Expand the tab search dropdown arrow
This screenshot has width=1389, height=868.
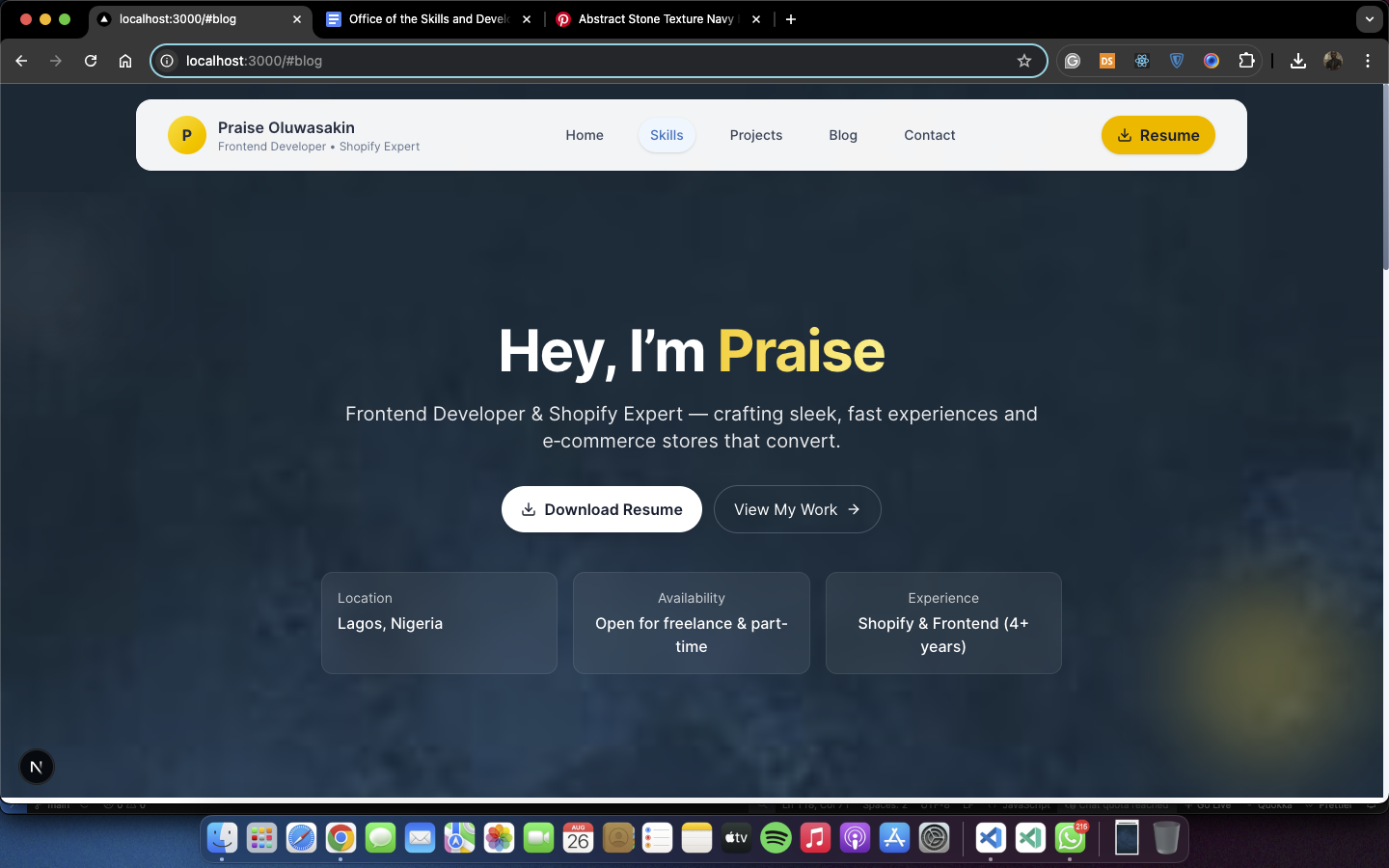coord(1369,19)
